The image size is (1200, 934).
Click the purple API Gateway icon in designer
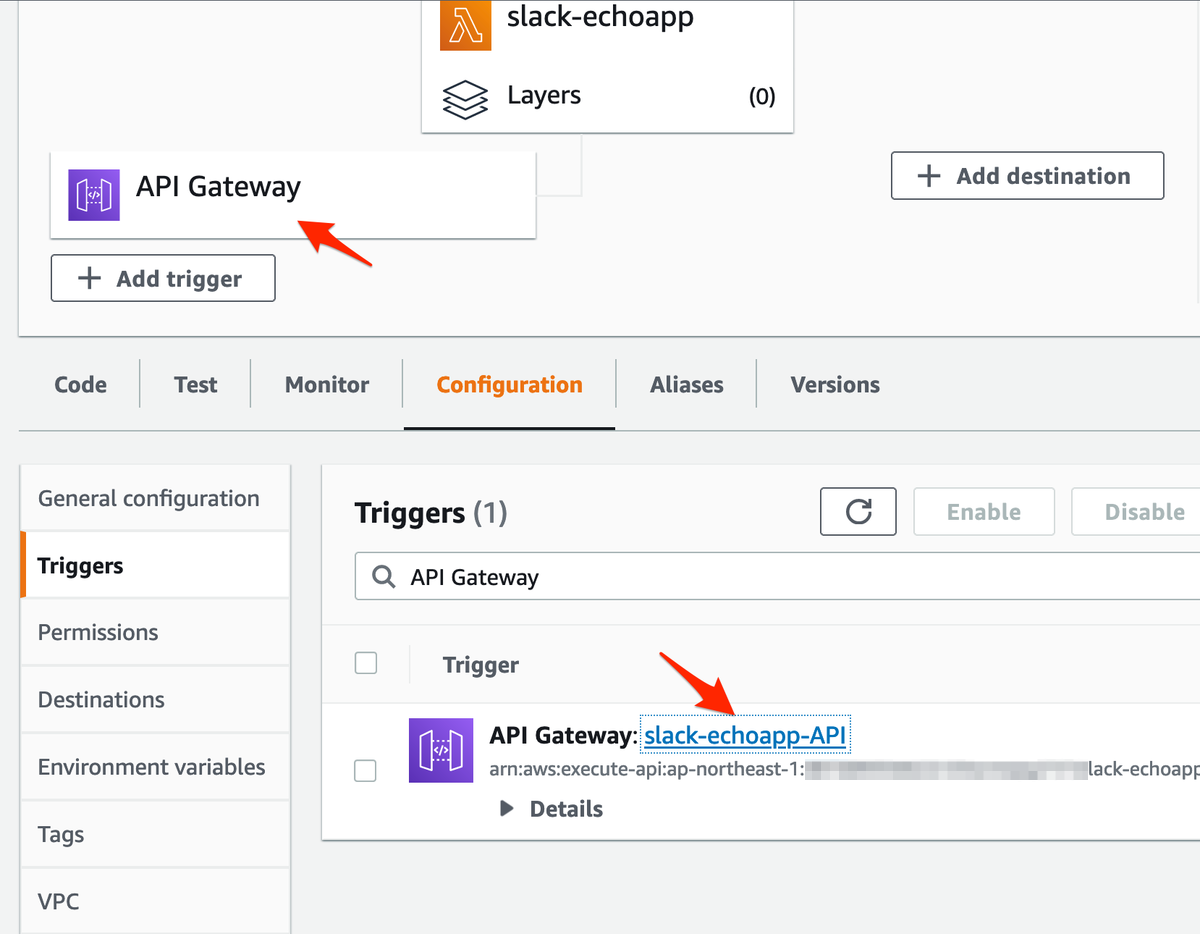pos(94,195)
